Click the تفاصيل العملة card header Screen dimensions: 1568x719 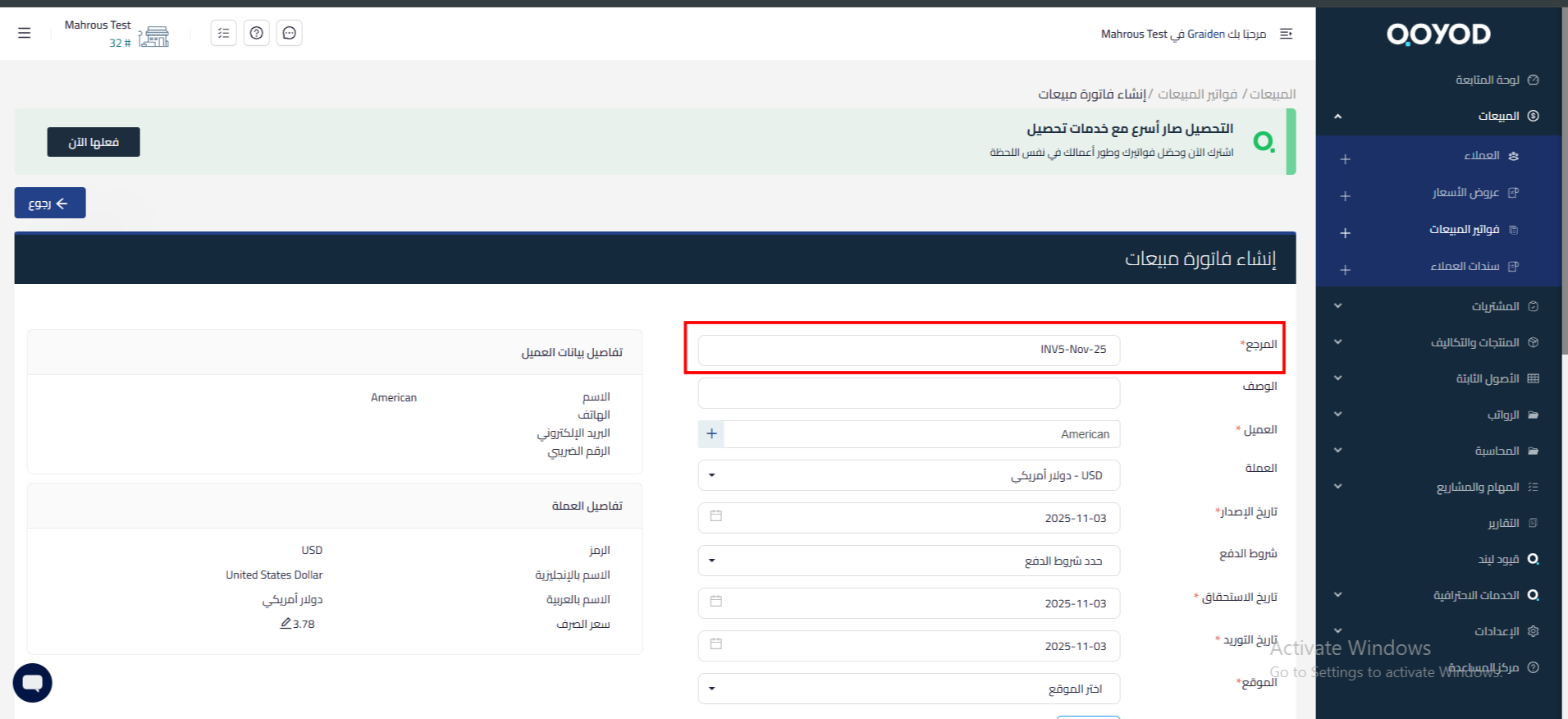tap(335, 506)
